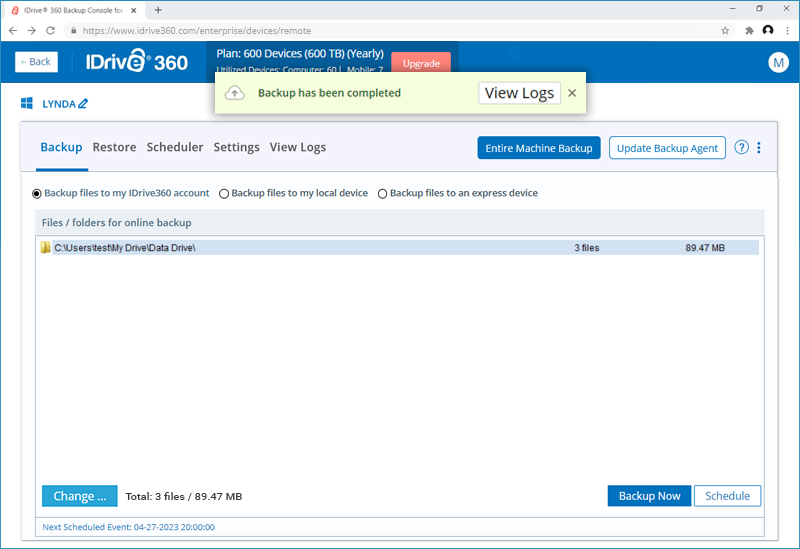Click 'Total: 3 files / 89.47 MB' text
This screenshot has height=549, width=800.
pyautogui.click(x=184, y=496)
